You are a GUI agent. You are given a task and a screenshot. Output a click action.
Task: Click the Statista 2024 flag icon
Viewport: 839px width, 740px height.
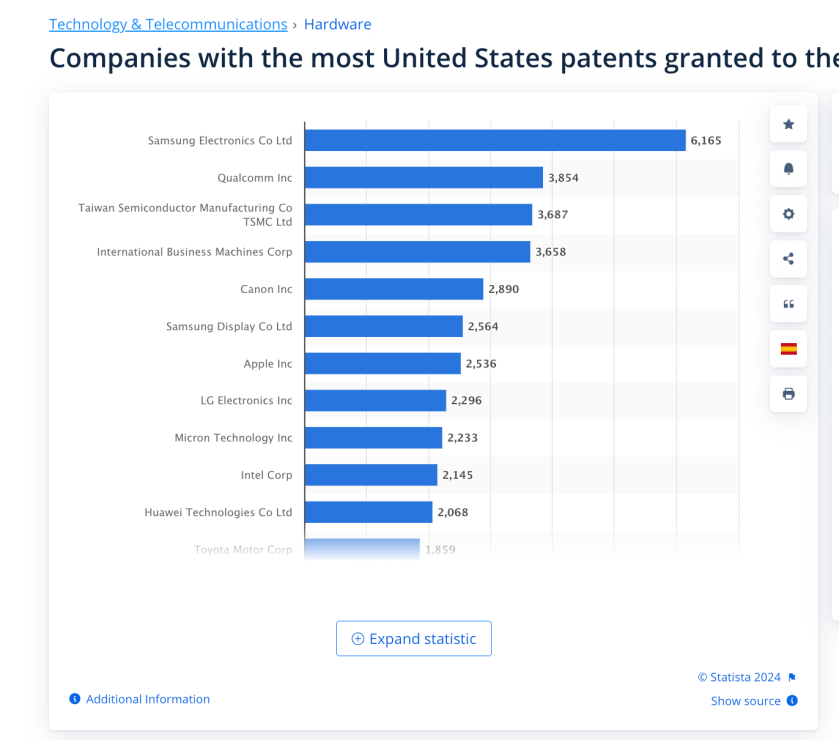pyautogui.click(x=792, y=677)
